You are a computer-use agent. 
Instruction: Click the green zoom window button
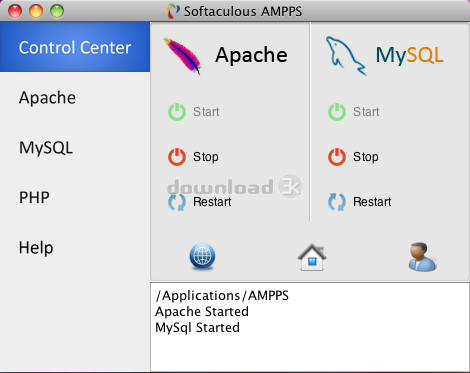pos(57,11)
